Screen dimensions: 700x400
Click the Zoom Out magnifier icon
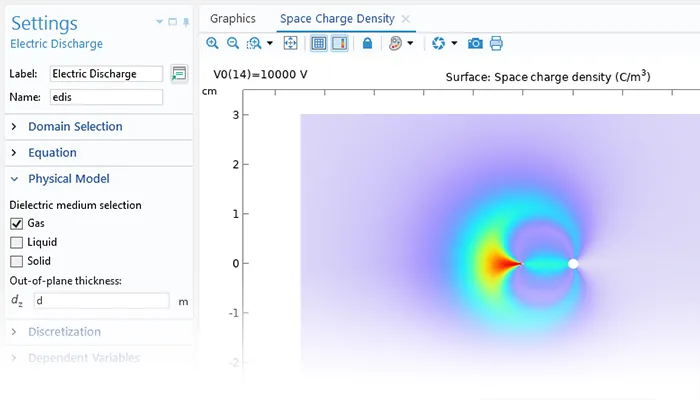click(x=233, y=44)
